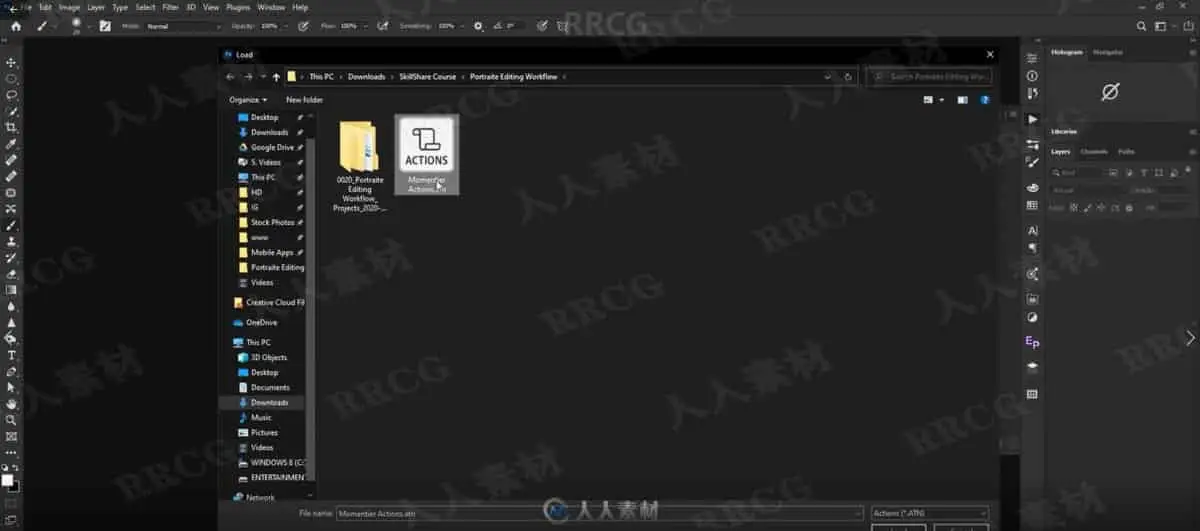Image resolution: width=1200 pixels, height=531 pixels.
Task: Select the Eraser tool
Action: pyautogui.click(x=11, y=273)
